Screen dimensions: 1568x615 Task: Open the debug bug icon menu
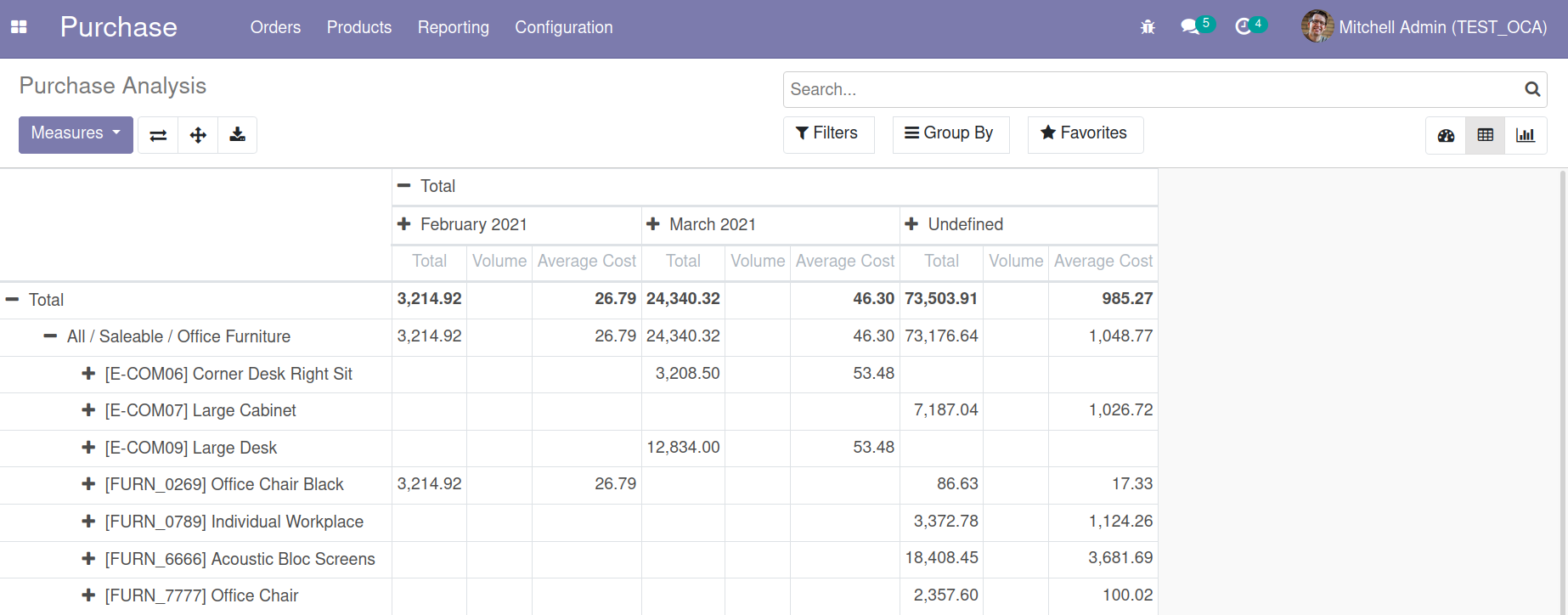coord(1148,27)
